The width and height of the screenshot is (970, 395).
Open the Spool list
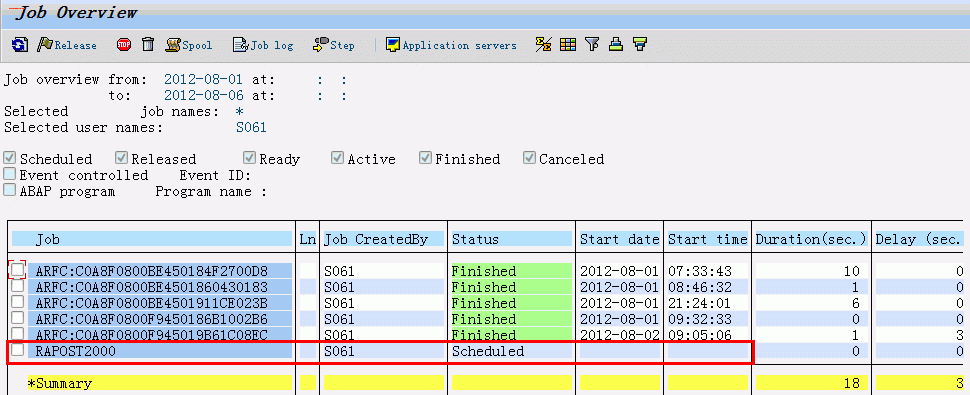(189, 45)
